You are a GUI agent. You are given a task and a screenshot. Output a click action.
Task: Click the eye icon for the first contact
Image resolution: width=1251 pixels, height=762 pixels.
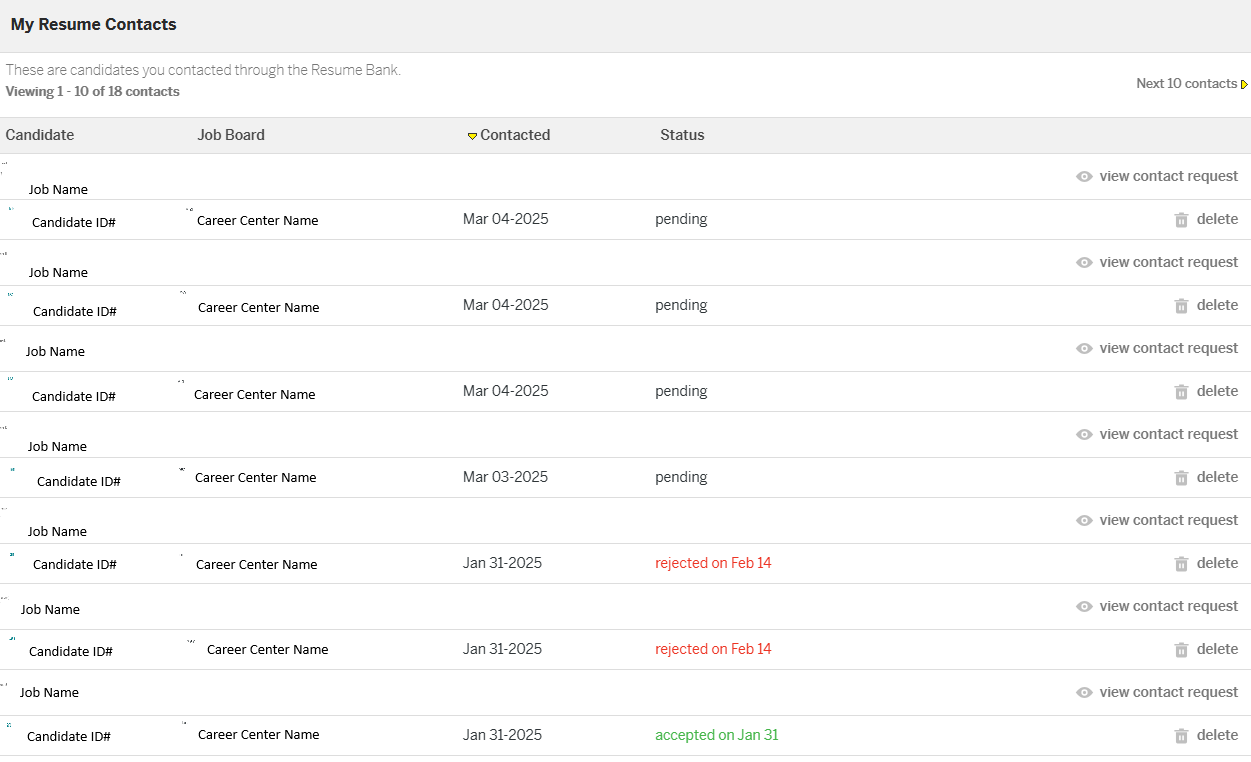(1084, 177)
